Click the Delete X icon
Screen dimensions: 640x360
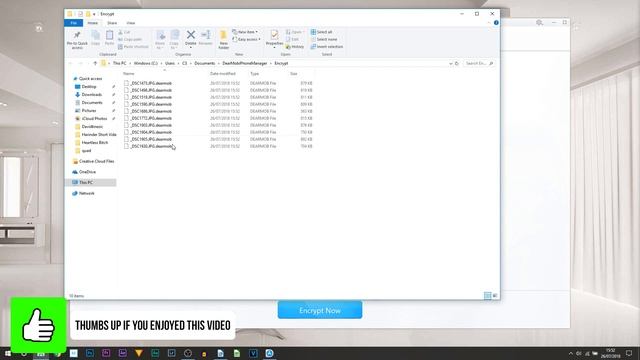pos(191,35)
